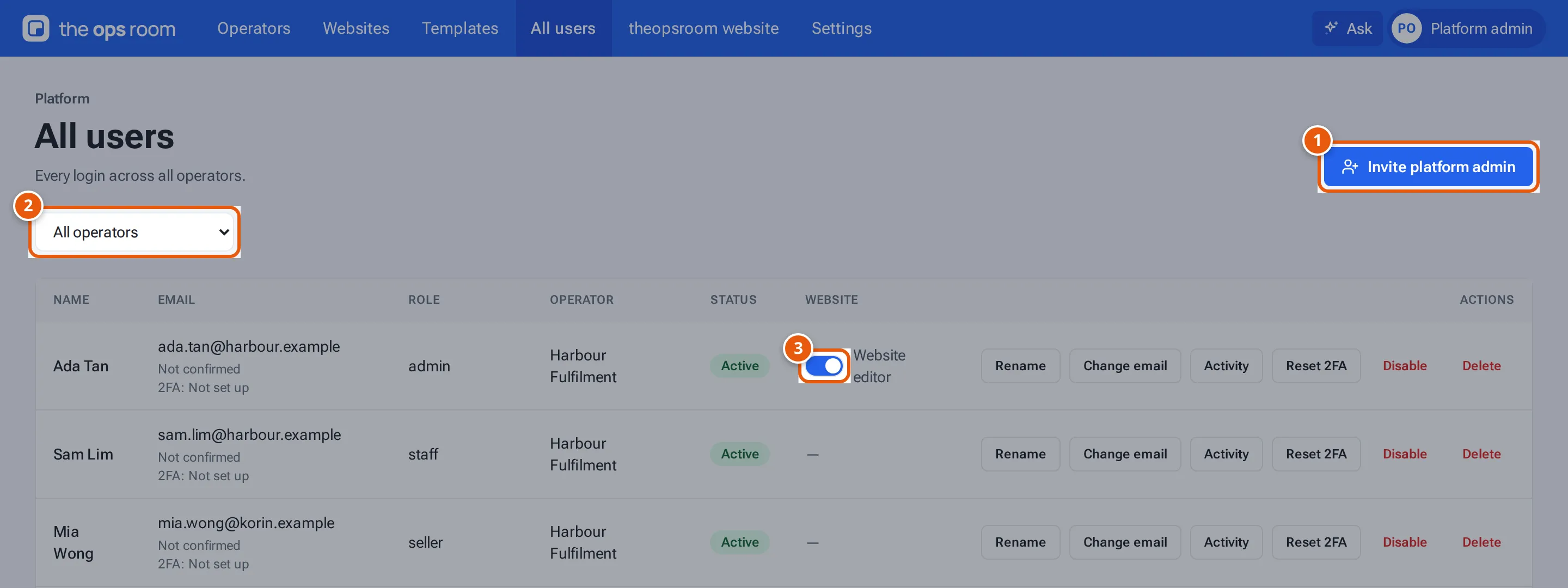Click the ops room logo icon
The width and height of the screenshot is (1568, 588).
tap(36, 28)
